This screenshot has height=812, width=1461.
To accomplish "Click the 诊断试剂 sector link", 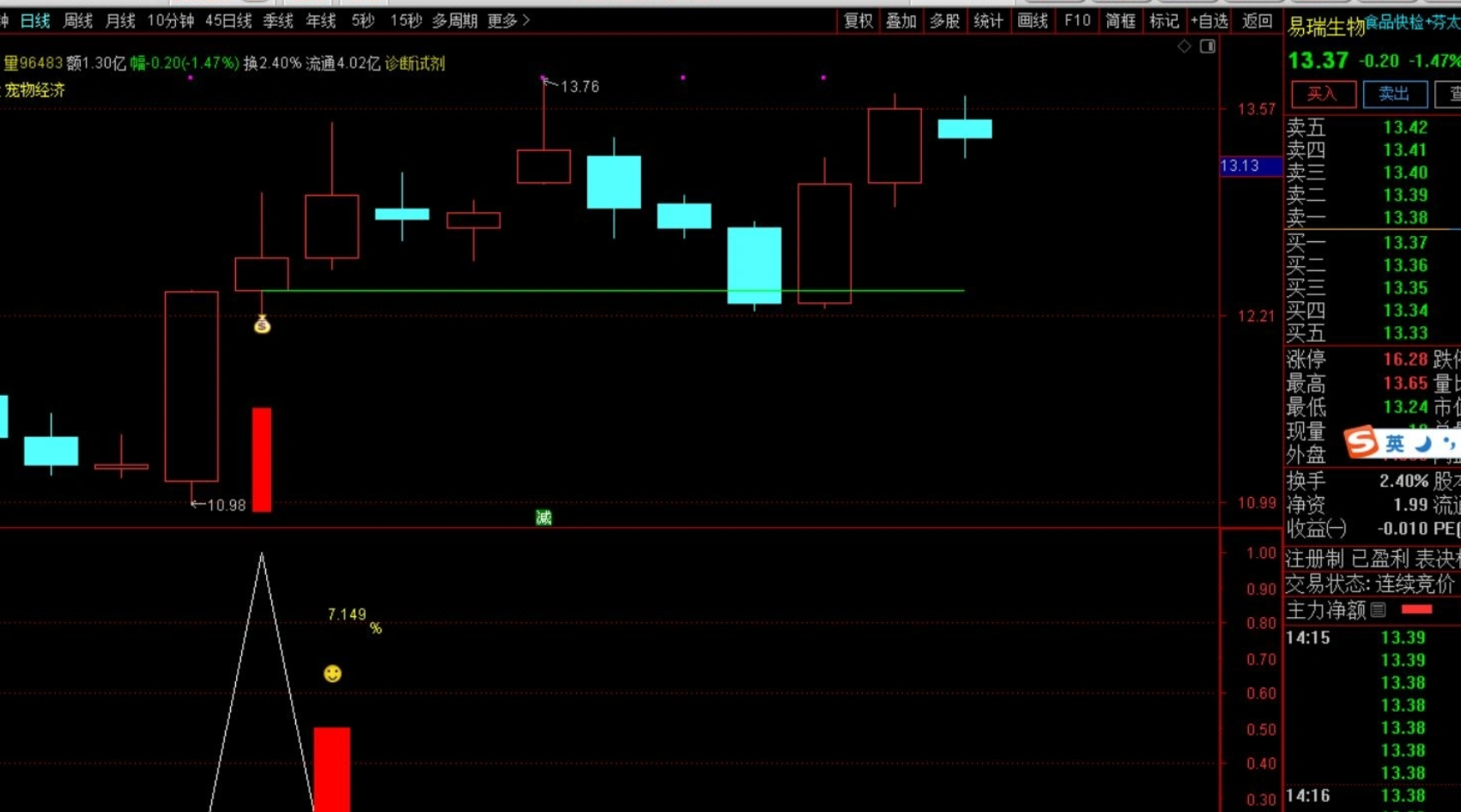I will [415, 64].
